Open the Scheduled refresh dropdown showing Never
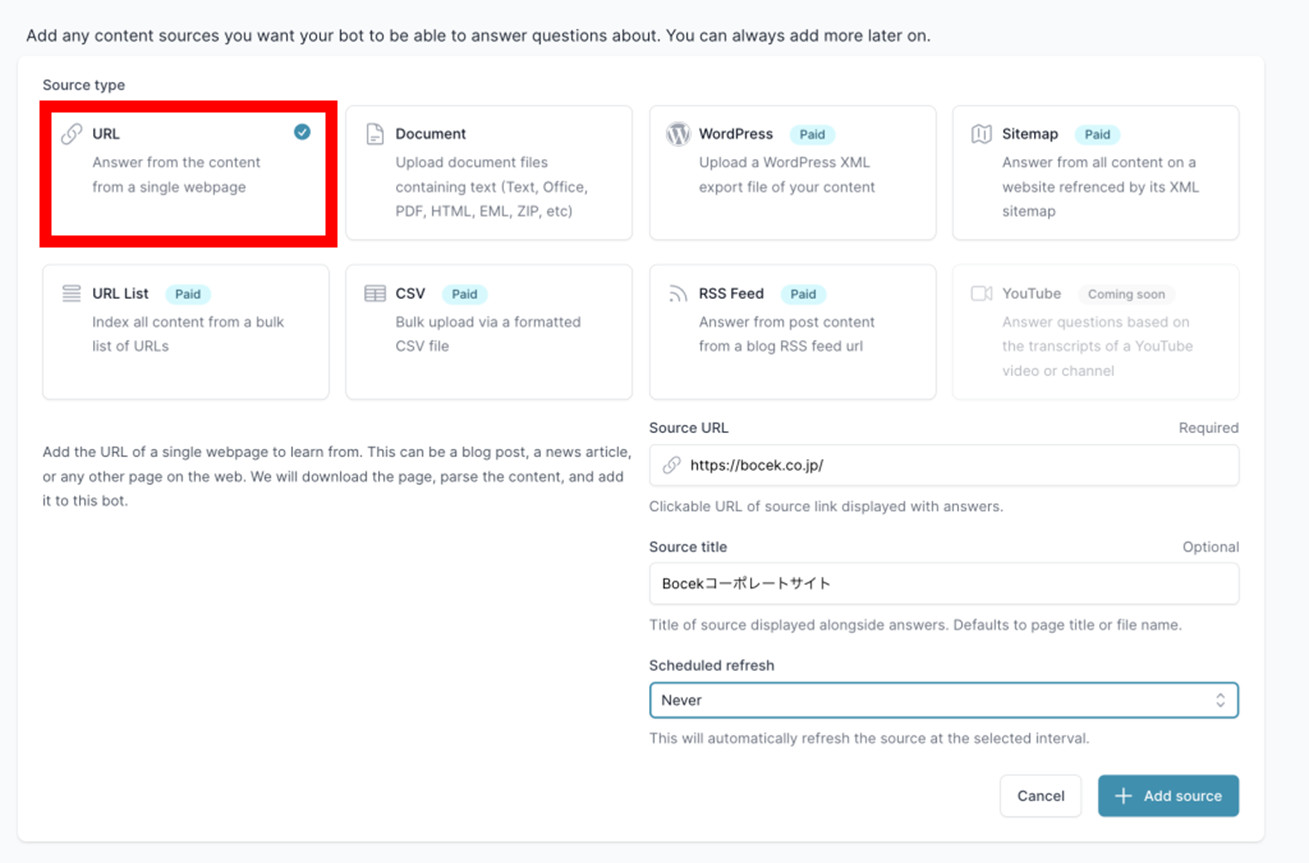This screenshot has height=863, width=1309. click(x=944, y=700)
